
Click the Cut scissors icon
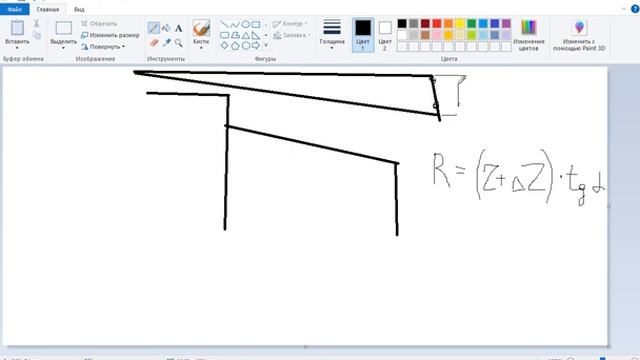(x=36, y=23)
